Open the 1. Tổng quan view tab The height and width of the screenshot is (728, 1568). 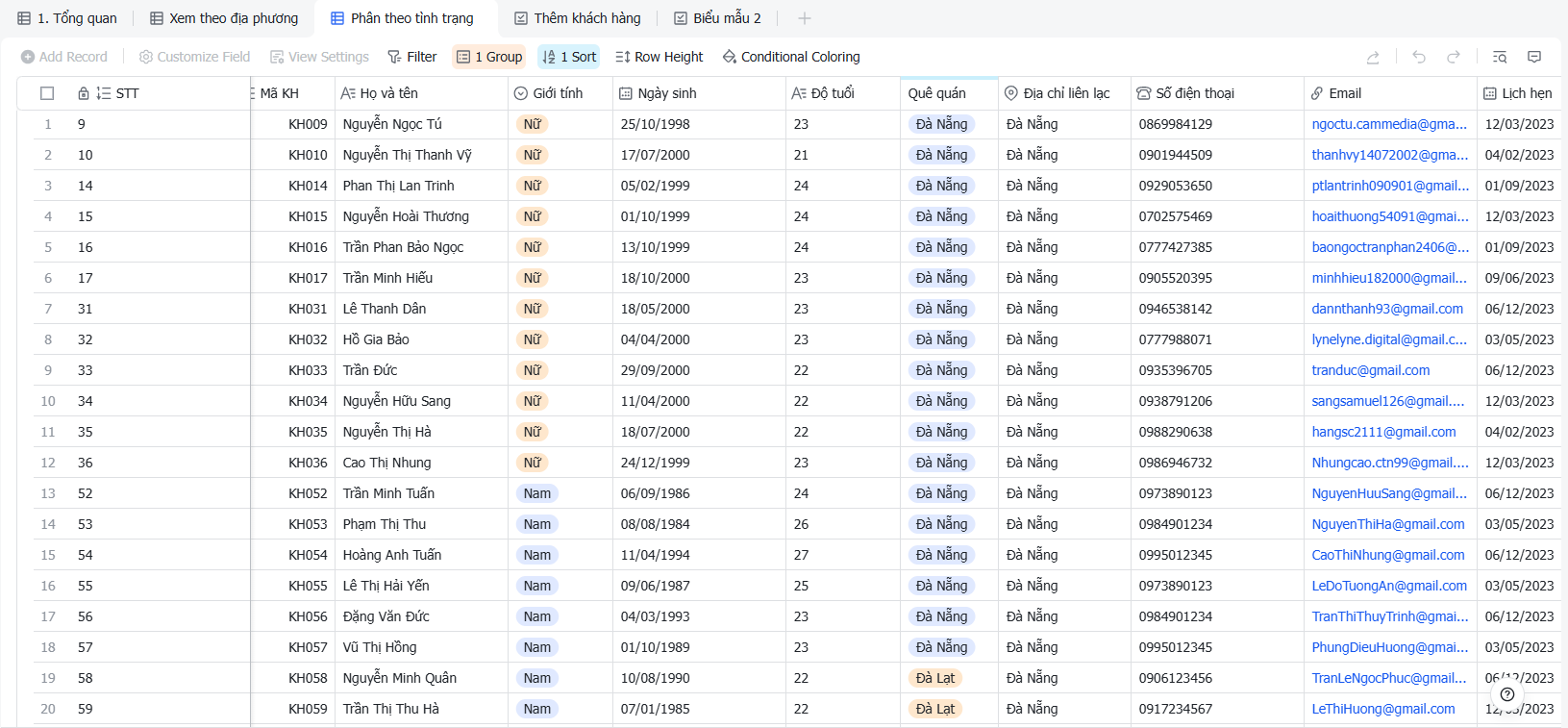pyautogui.click(x=67, y=18)
